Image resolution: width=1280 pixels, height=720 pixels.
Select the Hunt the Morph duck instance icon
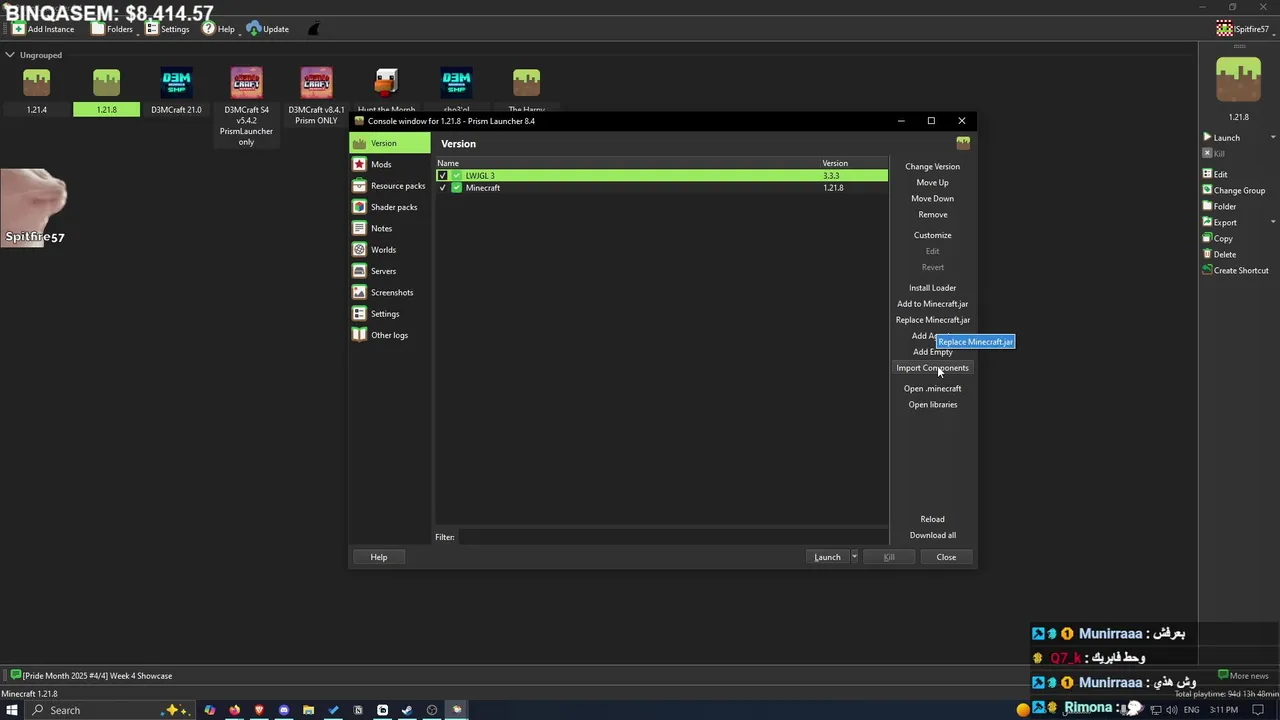coord(386,84)
